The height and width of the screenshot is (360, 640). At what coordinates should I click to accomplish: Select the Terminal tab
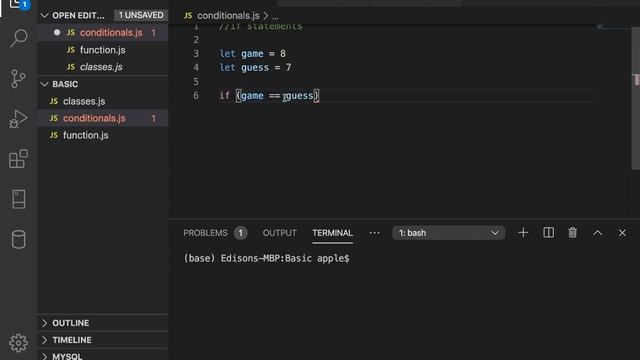[332, 233]
